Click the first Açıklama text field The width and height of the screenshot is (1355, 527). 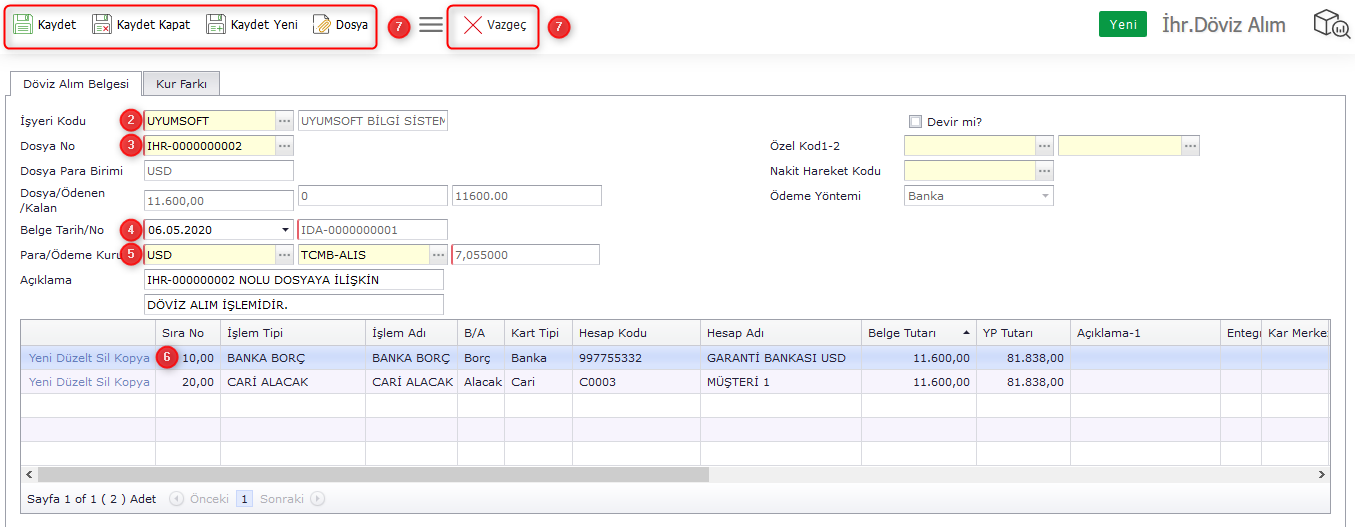(293, 280)
